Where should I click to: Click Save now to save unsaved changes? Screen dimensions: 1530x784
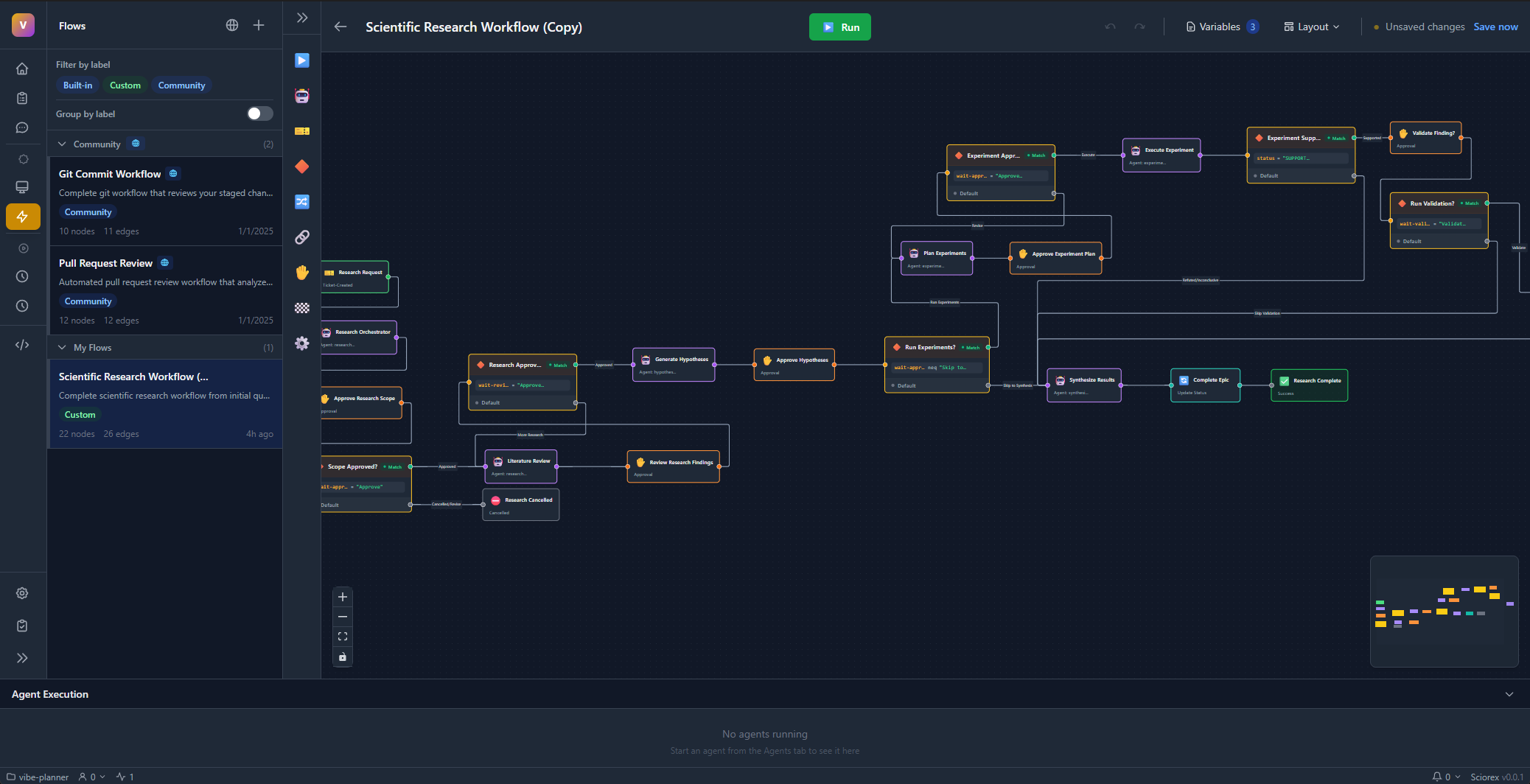click(1495, 27)
